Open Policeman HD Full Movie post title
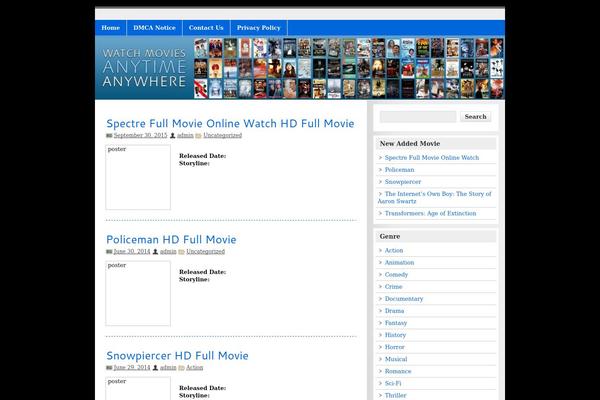The width and height of the screenshot is (600, 400). point(171,240)
